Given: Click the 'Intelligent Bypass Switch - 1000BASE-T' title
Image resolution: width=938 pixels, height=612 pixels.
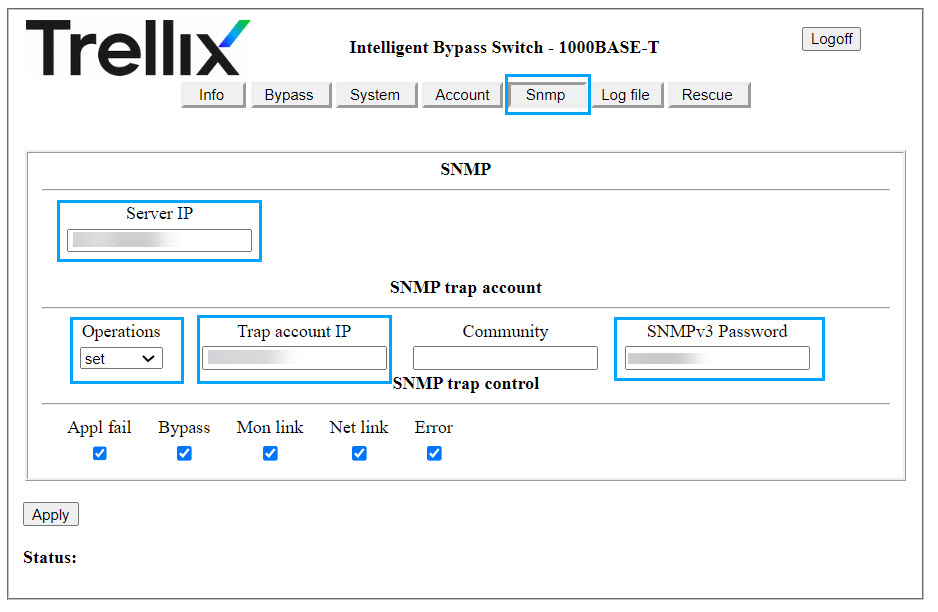Looking at the screenshot, I should [504, 47].
